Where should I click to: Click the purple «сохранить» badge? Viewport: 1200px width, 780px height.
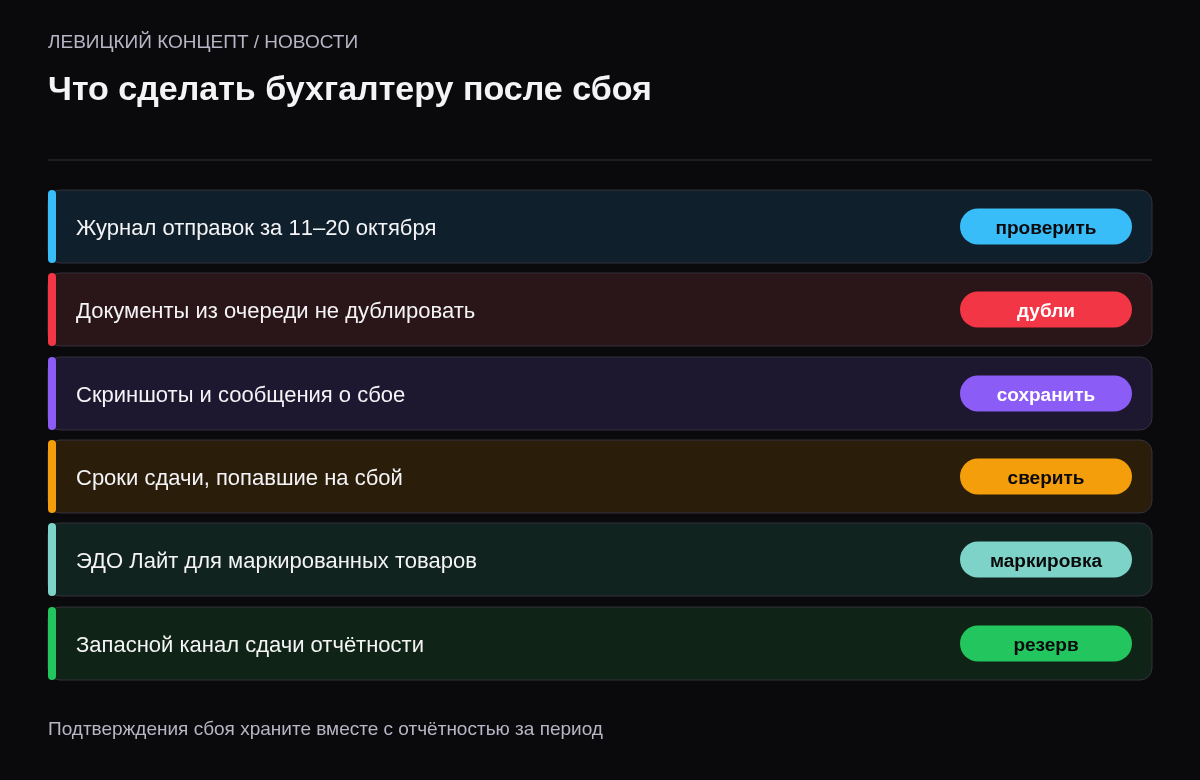1046,394
